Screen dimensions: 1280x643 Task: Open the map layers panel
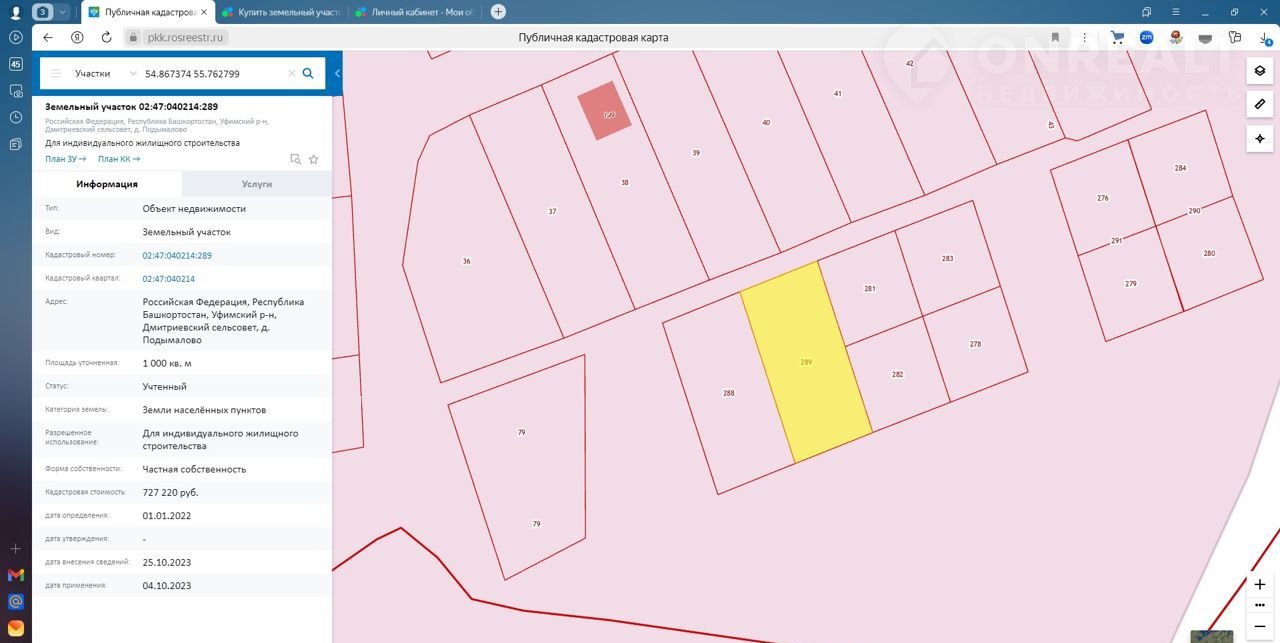click(1260, 71)
